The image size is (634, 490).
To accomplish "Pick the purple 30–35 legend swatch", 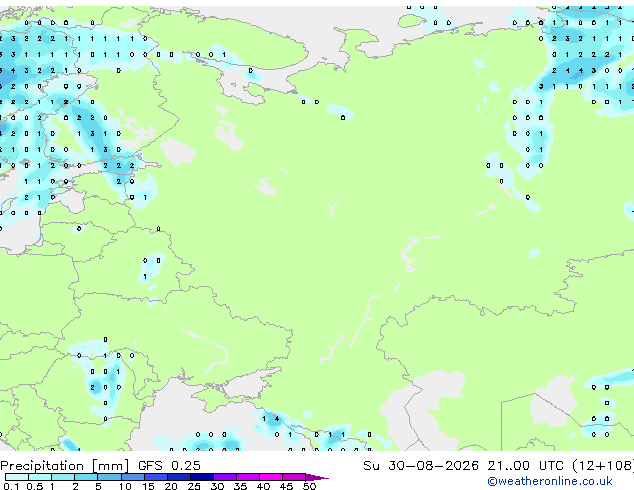I will pyautogui.click(x=225, y=477).
